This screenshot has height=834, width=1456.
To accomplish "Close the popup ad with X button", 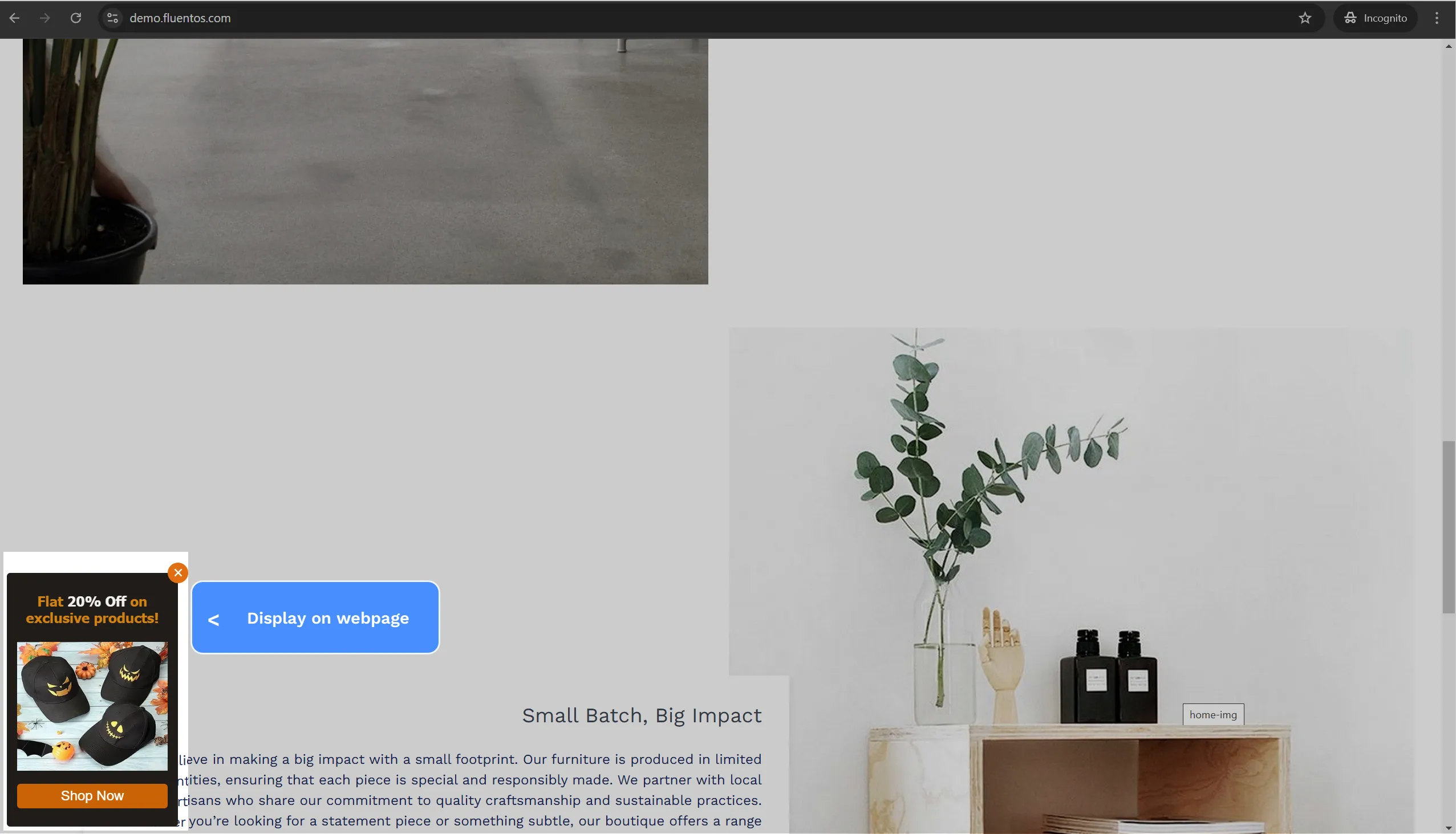I will click(178, 573).
